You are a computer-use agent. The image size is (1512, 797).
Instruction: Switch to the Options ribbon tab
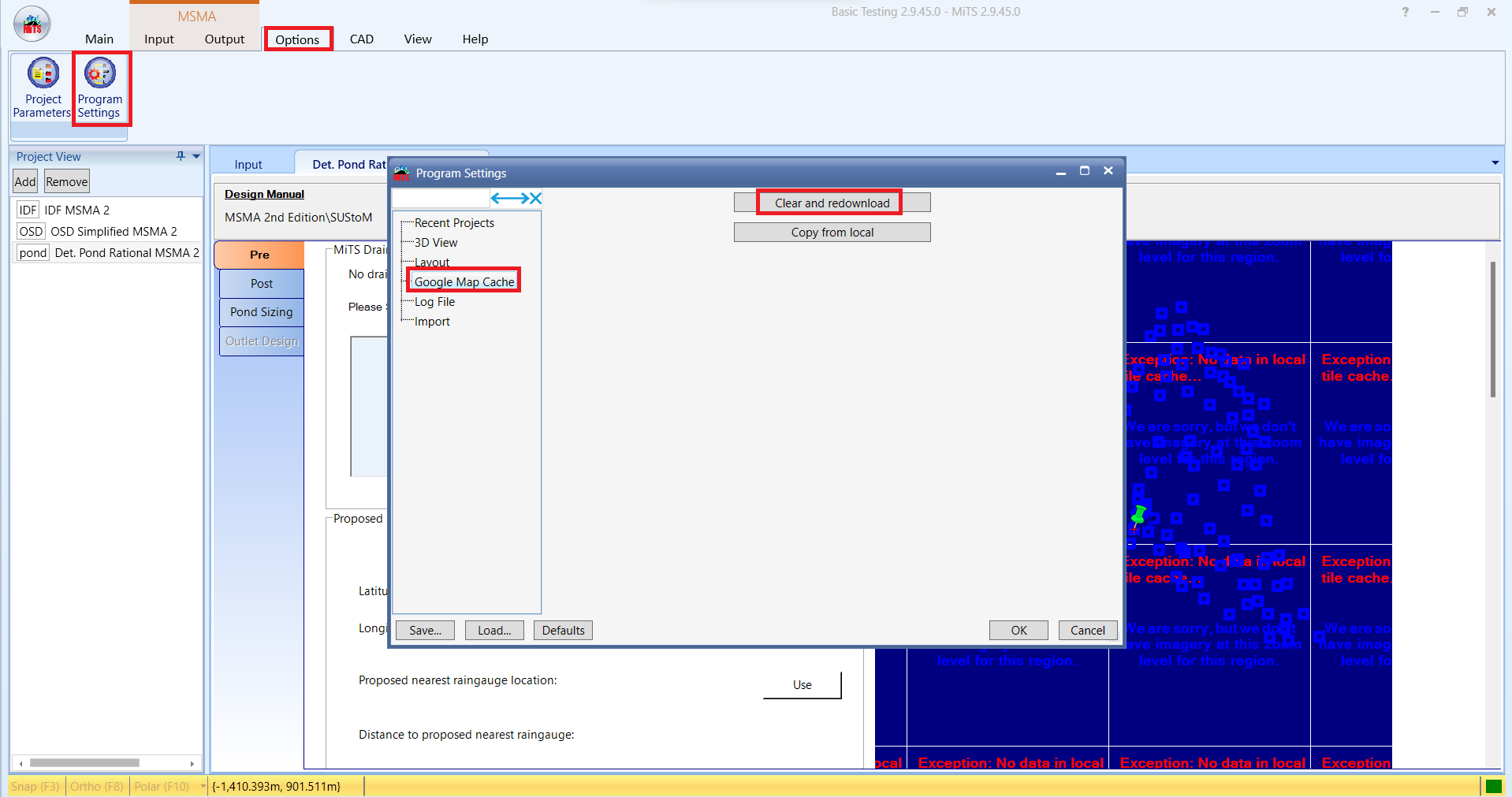click(297, 39)
